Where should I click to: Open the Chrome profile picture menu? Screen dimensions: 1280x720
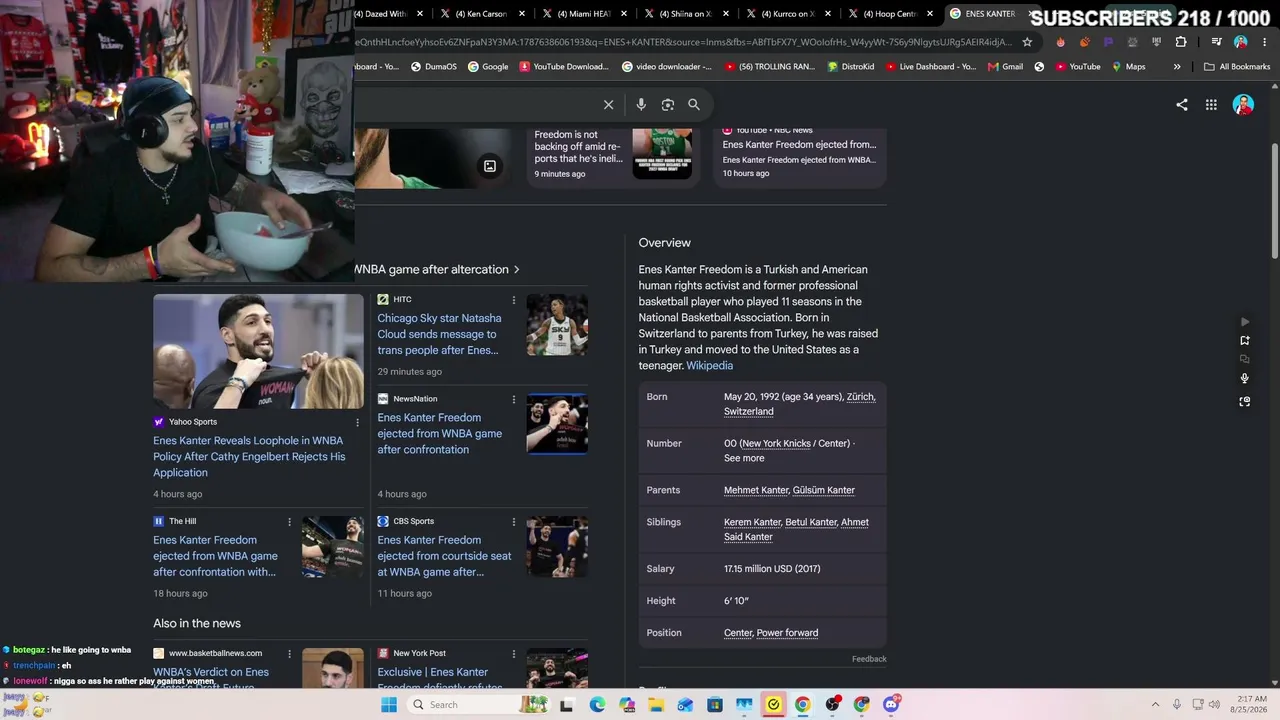[x=1240, y=42]
